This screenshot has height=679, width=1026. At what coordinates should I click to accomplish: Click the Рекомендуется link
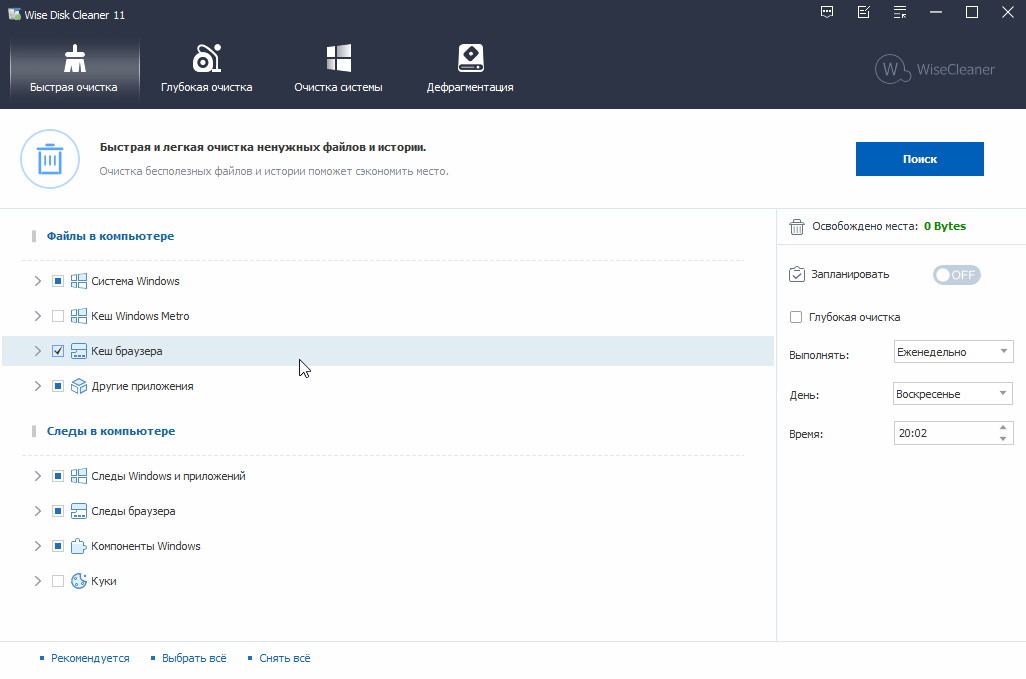[x=90, y=658]
